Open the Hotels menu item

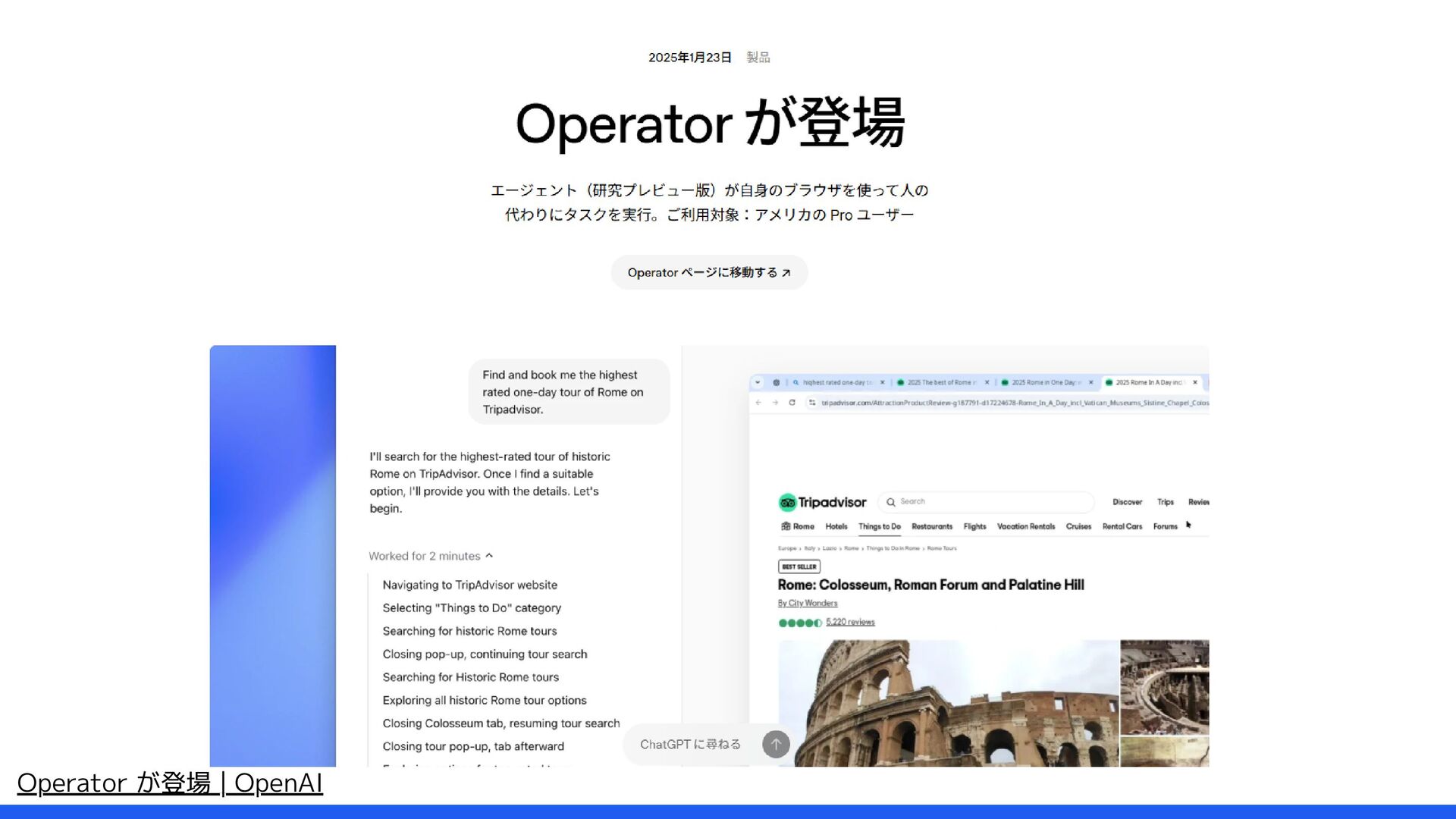pyautogui.click(x=836, y=526)
